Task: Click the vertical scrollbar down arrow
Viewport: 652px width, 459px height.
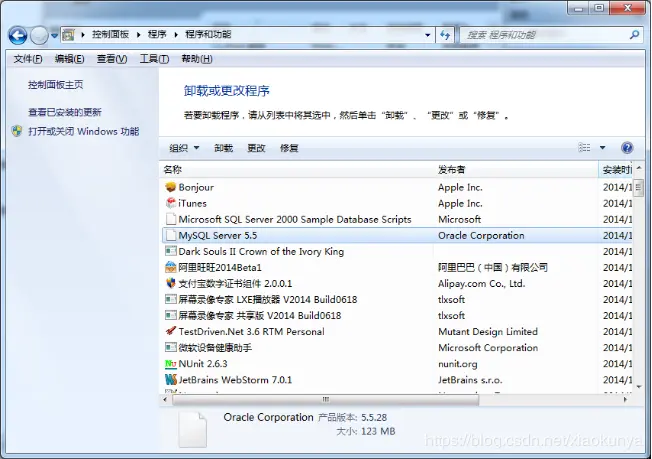Action: pyautogui.click(x=639, y=387)
